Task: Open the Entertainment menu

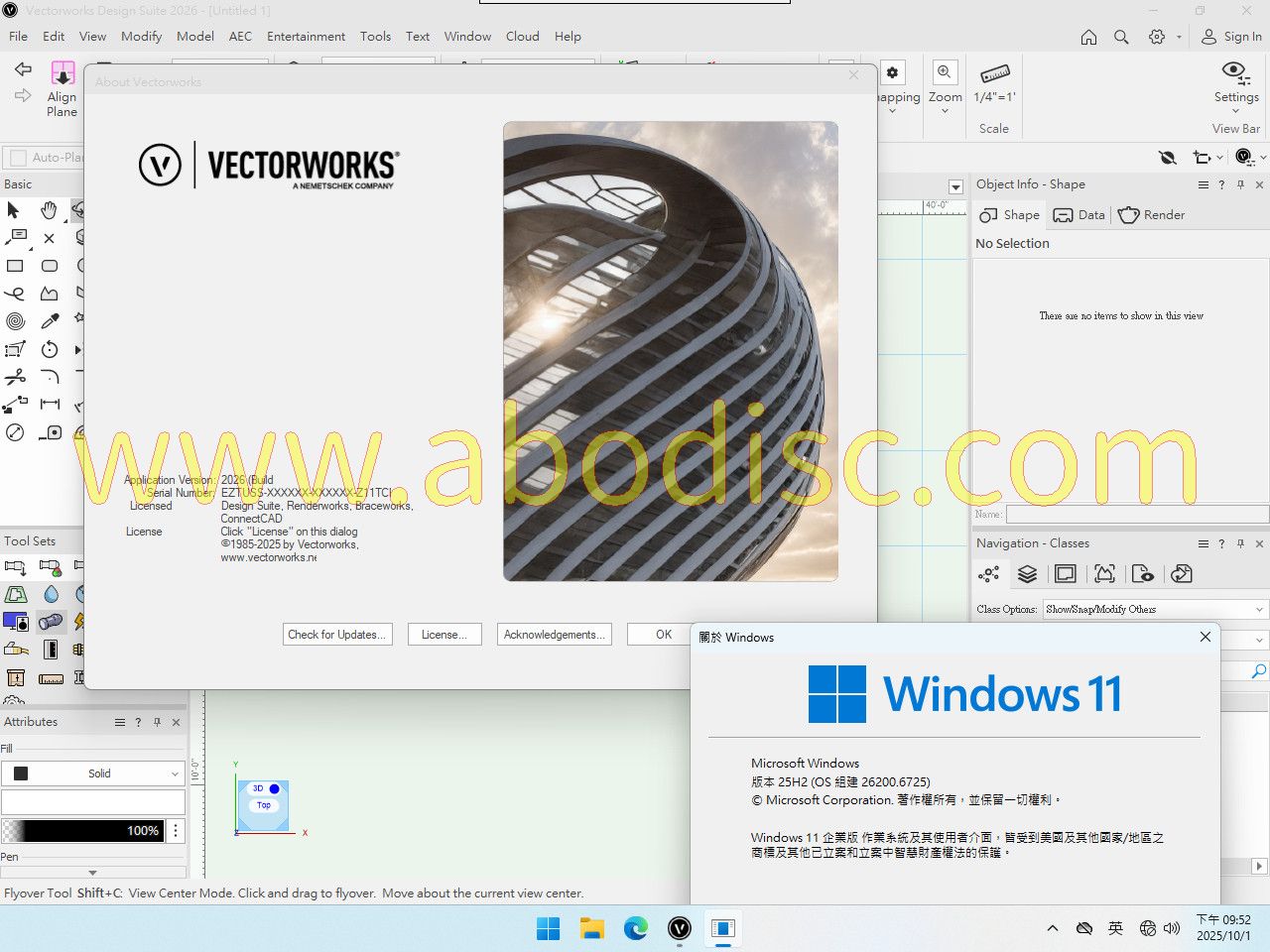Action: [306, 37]
